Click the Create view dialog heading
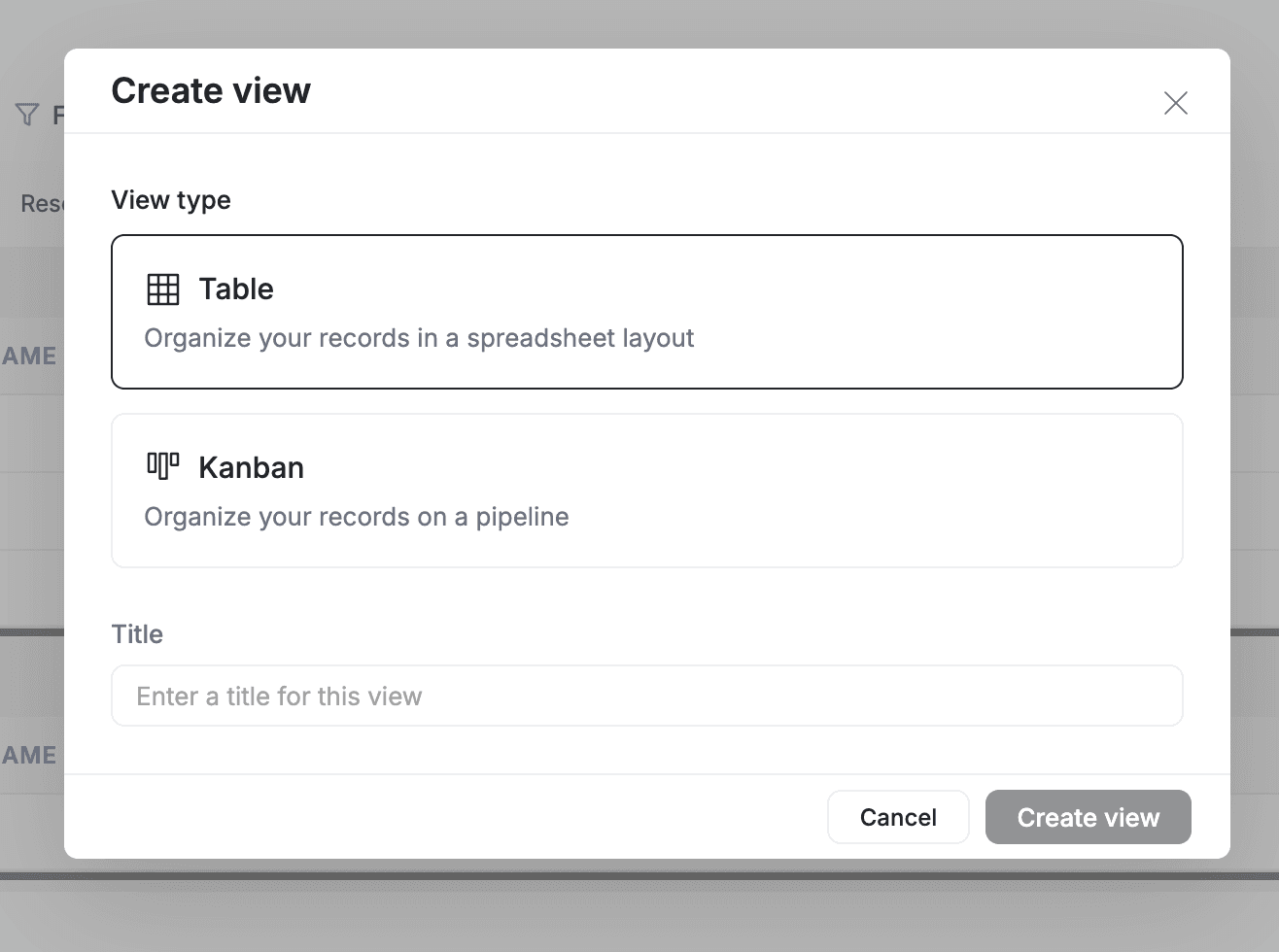The height and width of the screenshot is (952, 1279). 211,89
